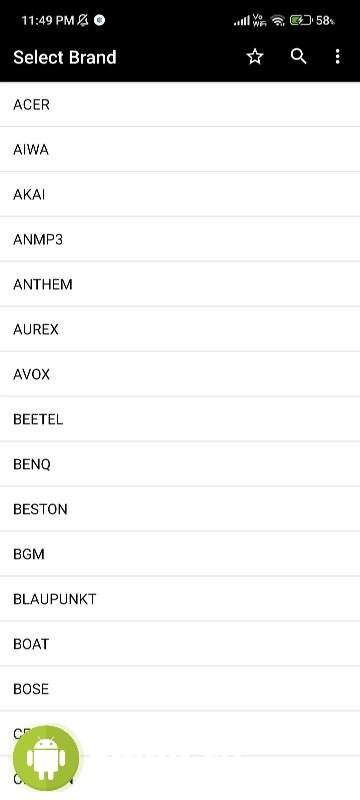Tap the search magnifier icon
360x800 pixels.
pos(298,57)
